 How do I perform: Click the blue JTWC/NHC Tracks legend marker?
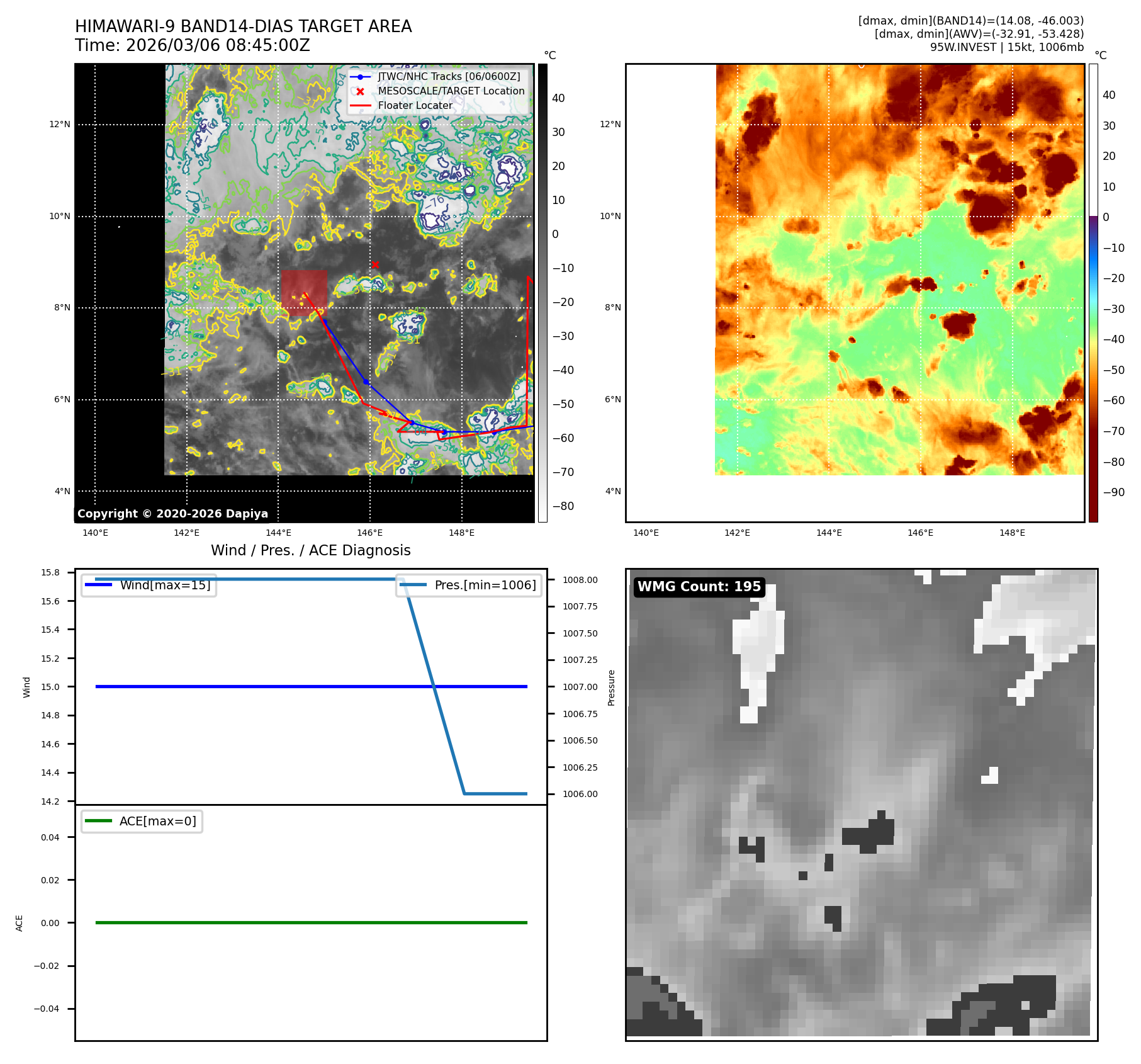[360, 77]
